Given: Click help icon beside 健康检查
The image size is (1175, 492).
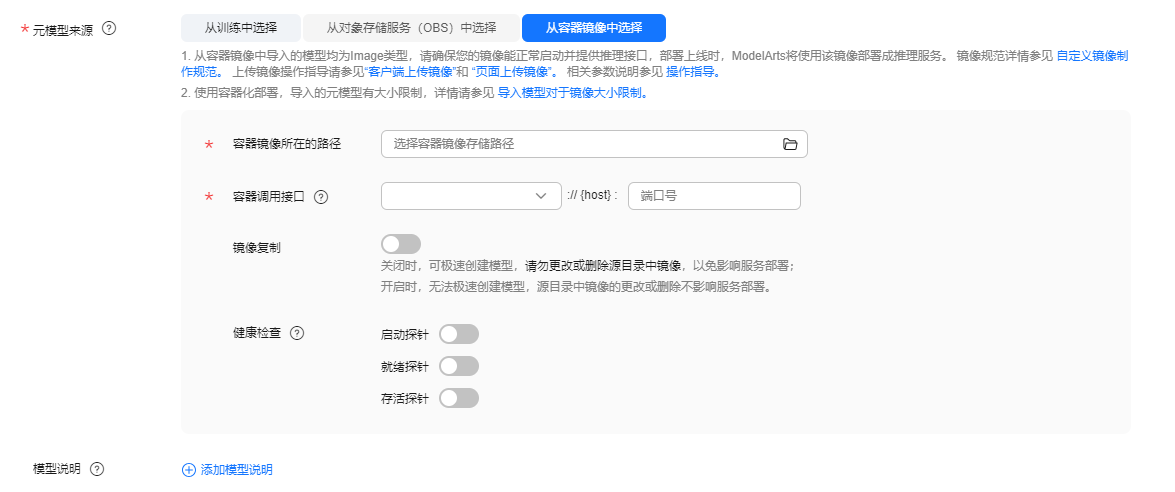Looking at the screenshot, I should click(297, 333).
